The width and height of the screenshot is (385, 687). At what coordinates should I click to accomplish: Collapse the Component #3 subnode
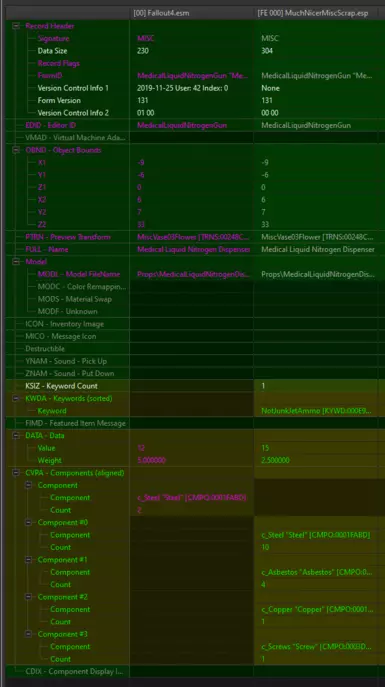pos(28,634)
